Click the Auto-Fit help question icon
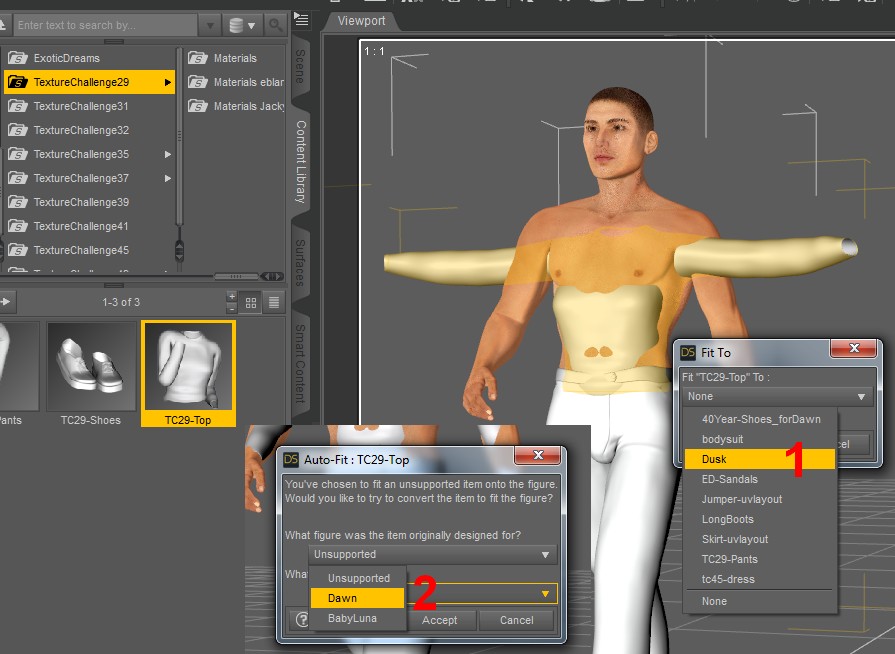895x654 pixels. point(301,620)
